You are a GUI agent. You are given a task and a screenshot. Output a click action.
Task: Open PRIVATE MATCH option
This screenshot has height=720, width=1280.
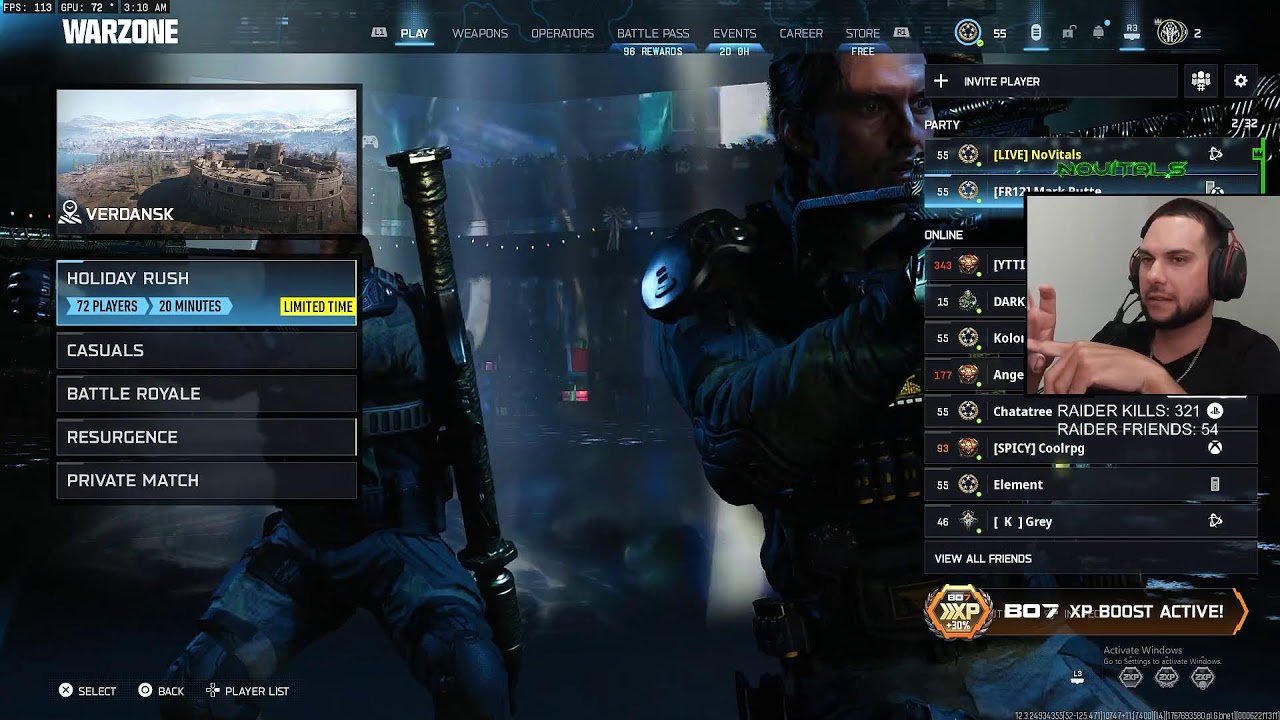[x=206, y=480]
